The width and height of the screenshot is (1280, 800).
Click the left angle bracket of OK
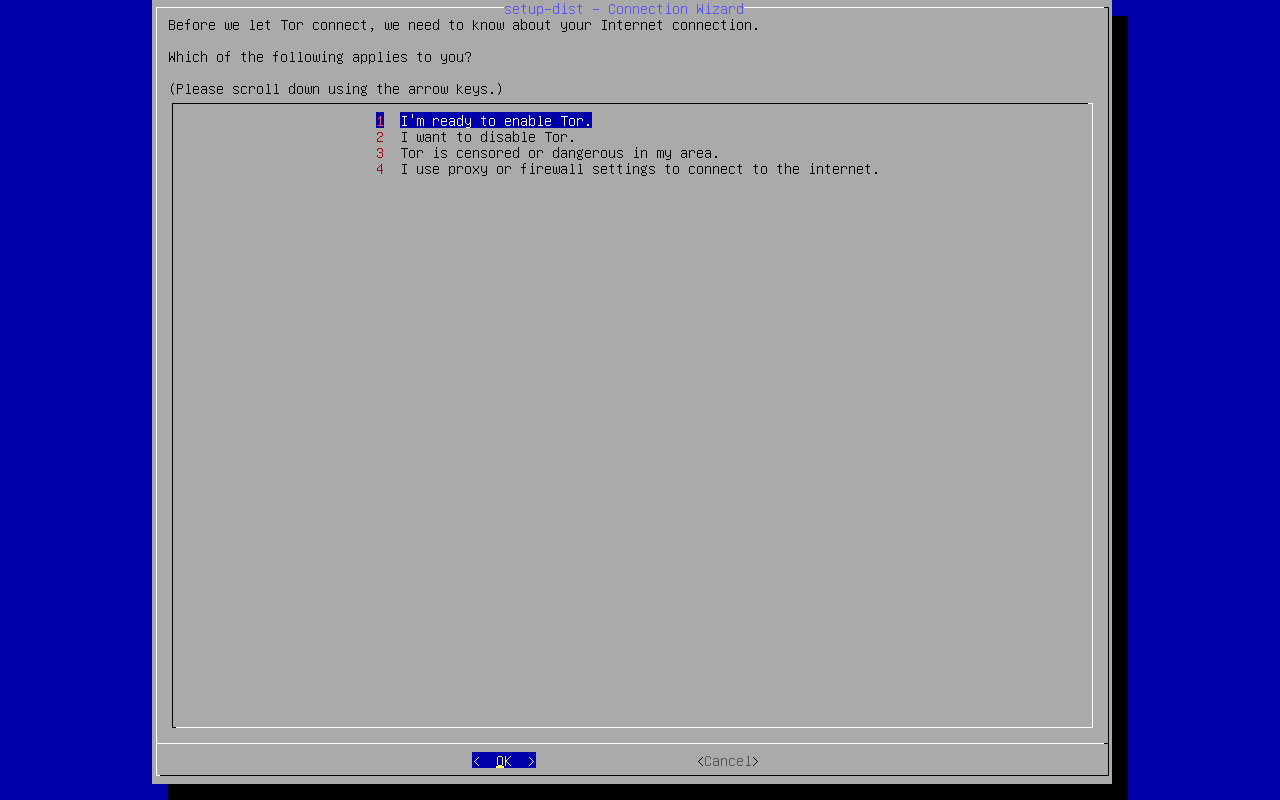point(476,761)
